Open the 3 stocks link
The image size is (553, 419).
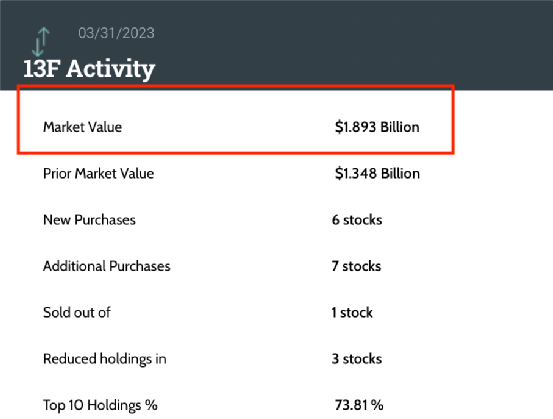pyautogui.click(x=357, y=359)
